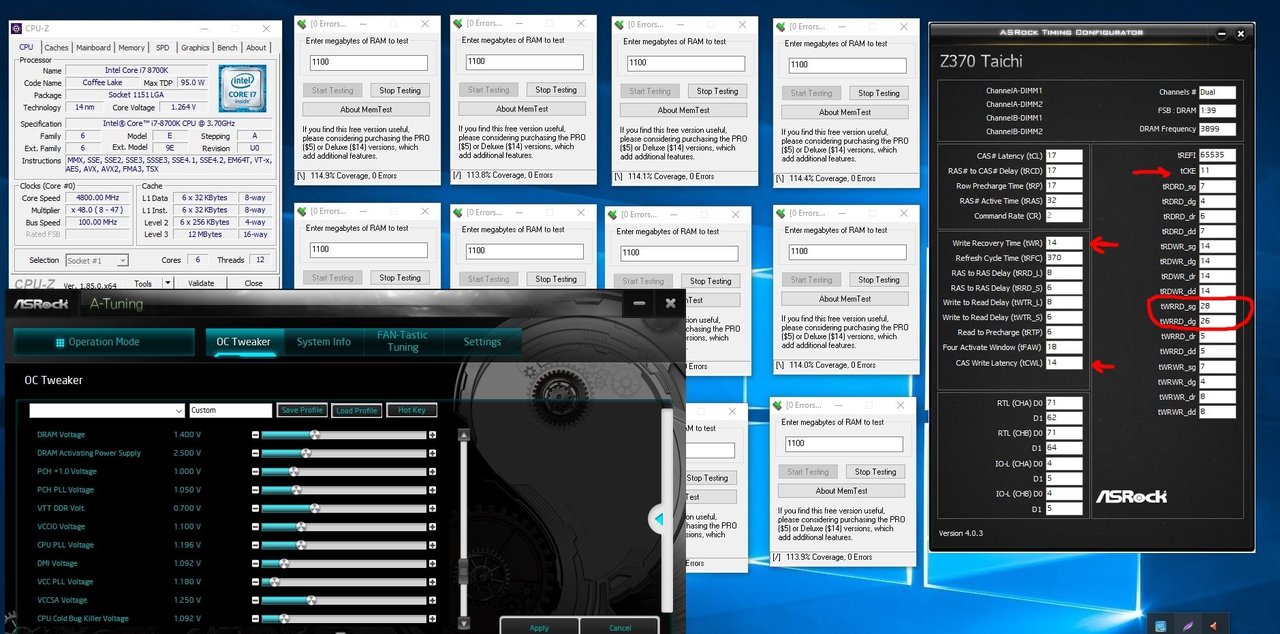Switch to CPU-Z Caches tab
1280x634 pixels.
tap(57, 47)
